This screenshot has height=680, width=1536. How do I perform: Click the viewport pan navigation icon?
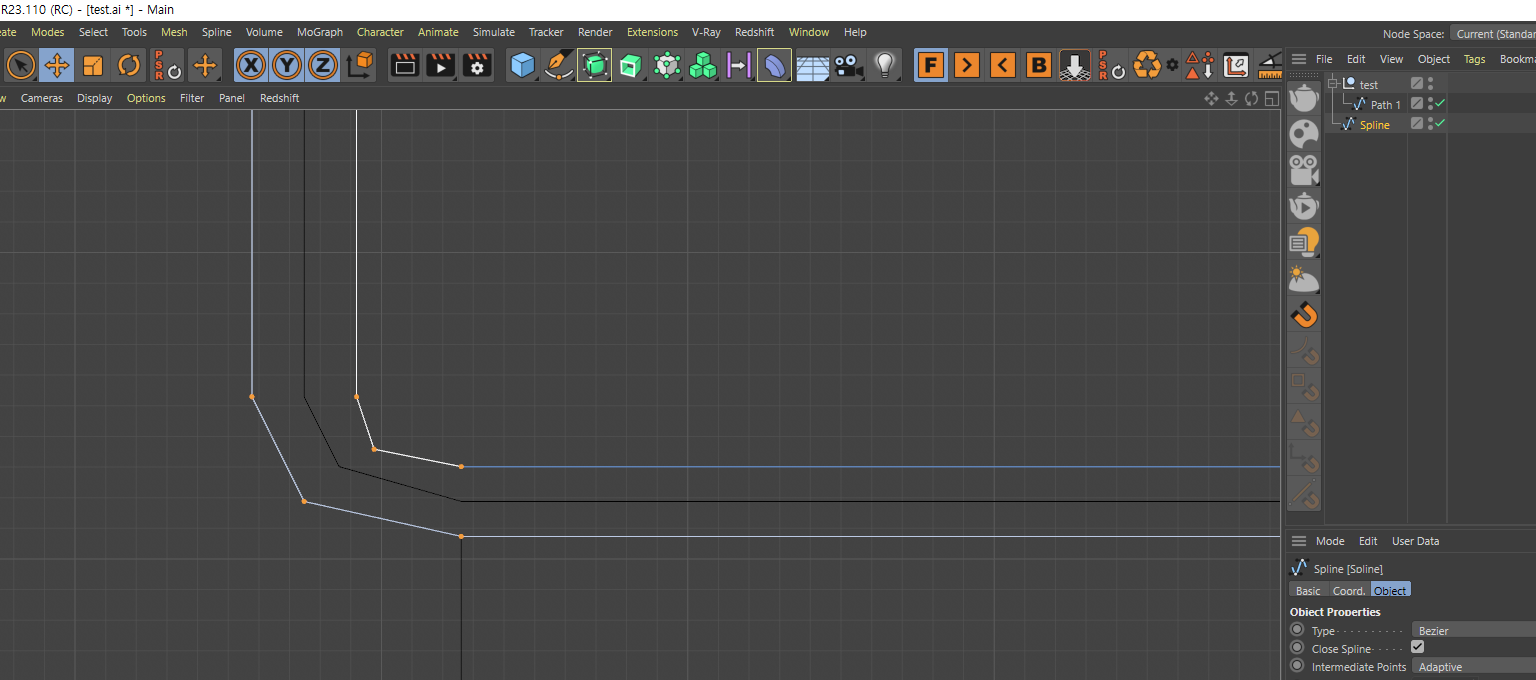click(x=1211, y=98)
